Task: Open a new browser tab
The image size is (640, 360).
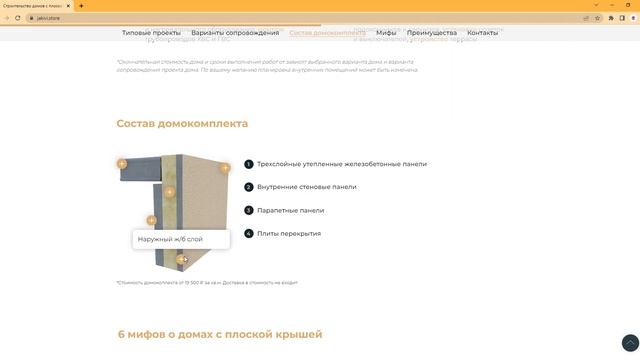Action: (81, 6)
